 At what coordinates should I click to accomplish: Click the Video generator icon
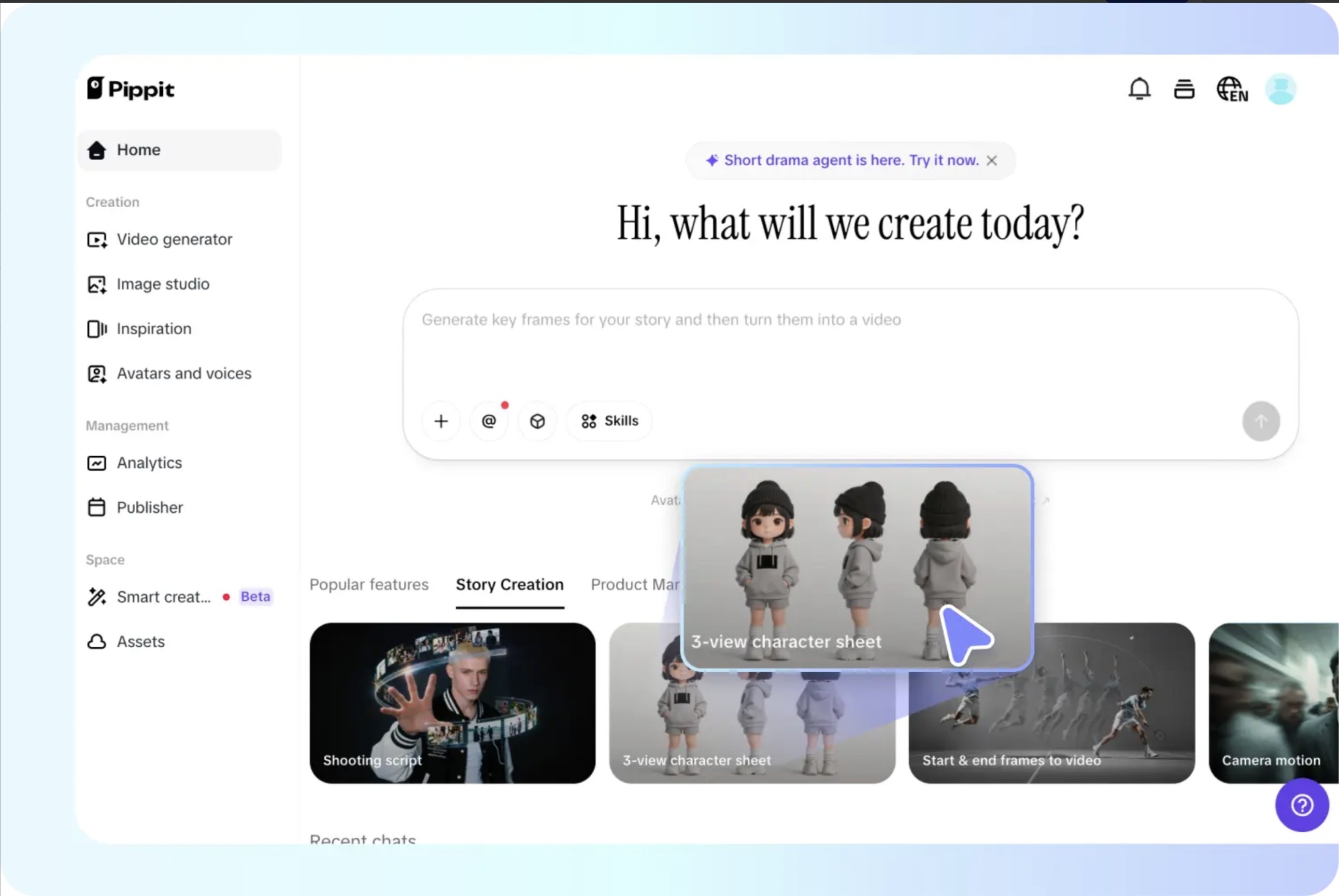(96, 239)
